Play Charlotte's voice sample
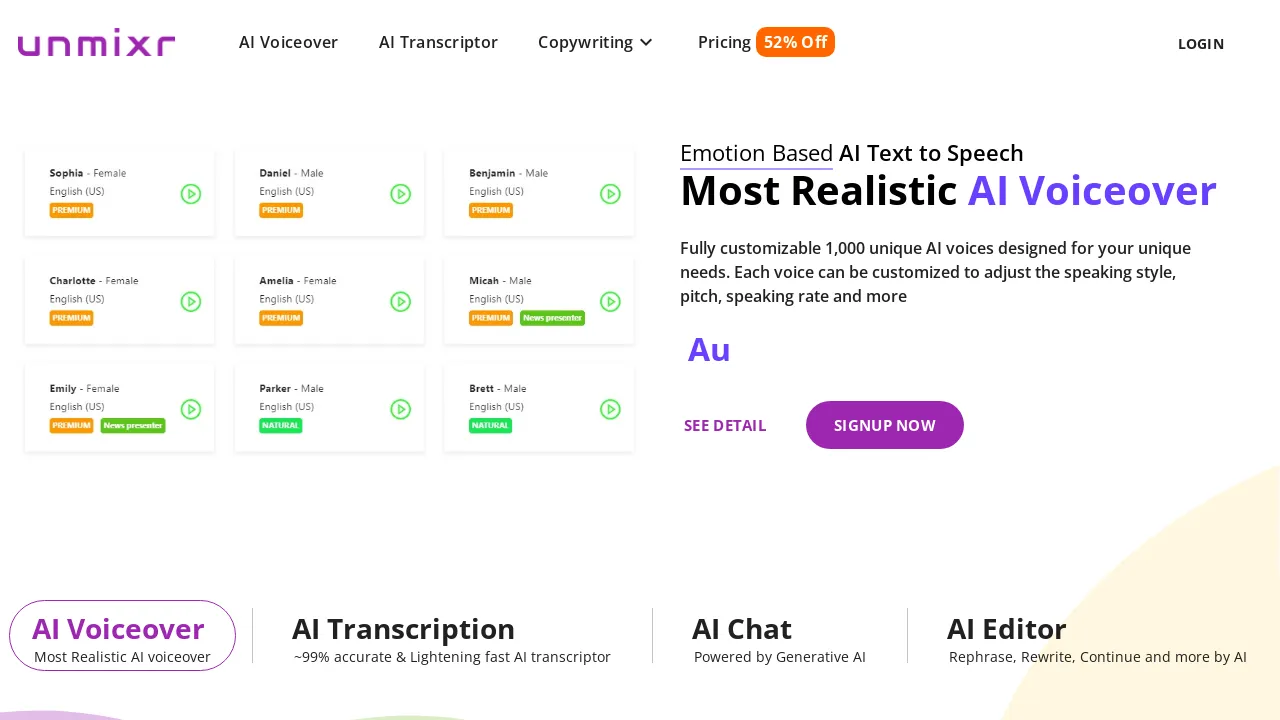The height and width of the screenshot is (720, 1280). [191, 301]
